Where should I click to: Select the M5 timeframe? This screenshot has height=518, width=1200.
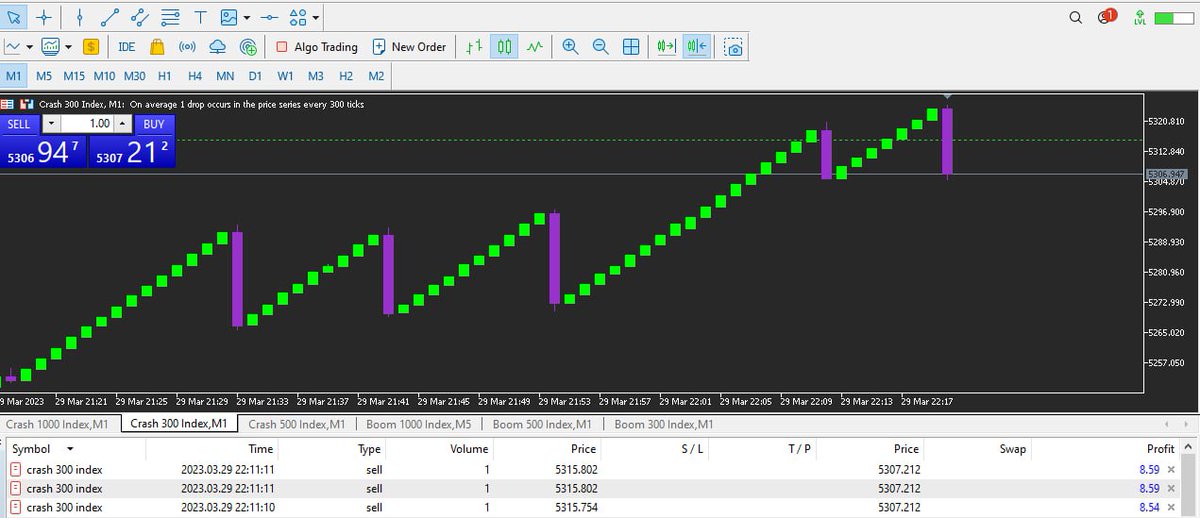pos(44,76)
